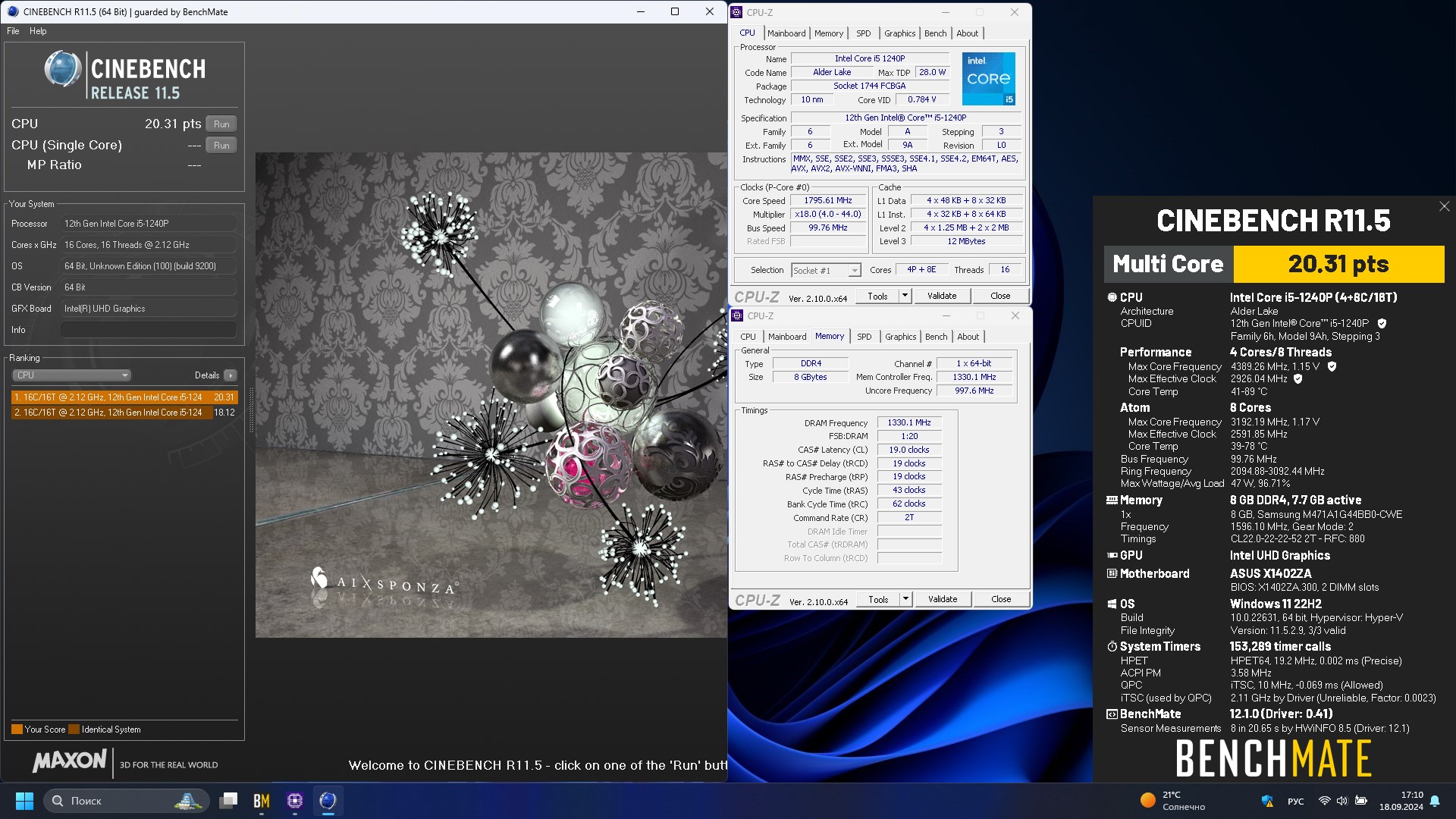The width and height of the screenshot is (1456, 819).
Task: Open Bench tab in upper CPU-Z
Action: coord(936,33)
